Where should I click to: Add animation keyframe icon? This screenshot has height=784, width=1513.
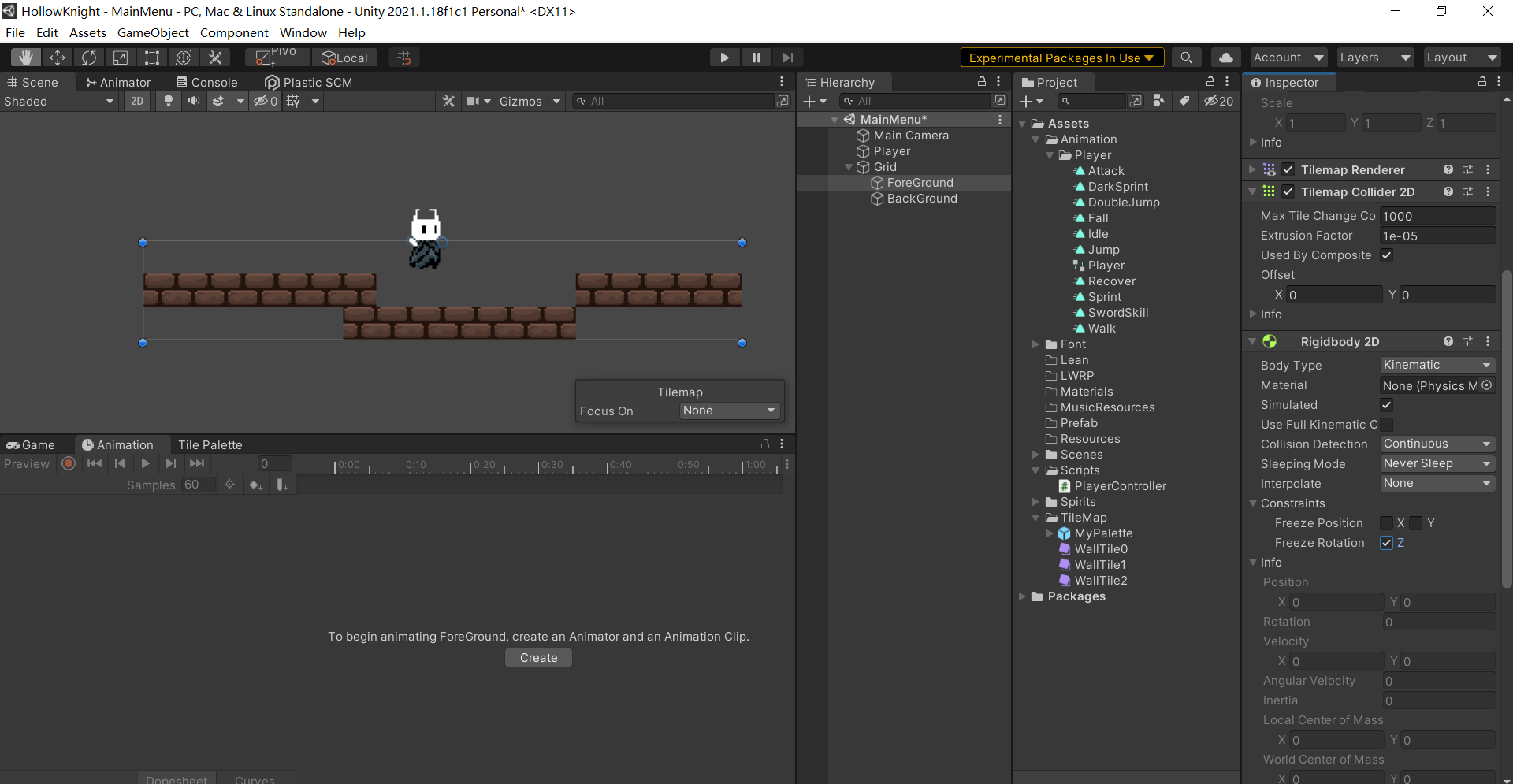255,485
